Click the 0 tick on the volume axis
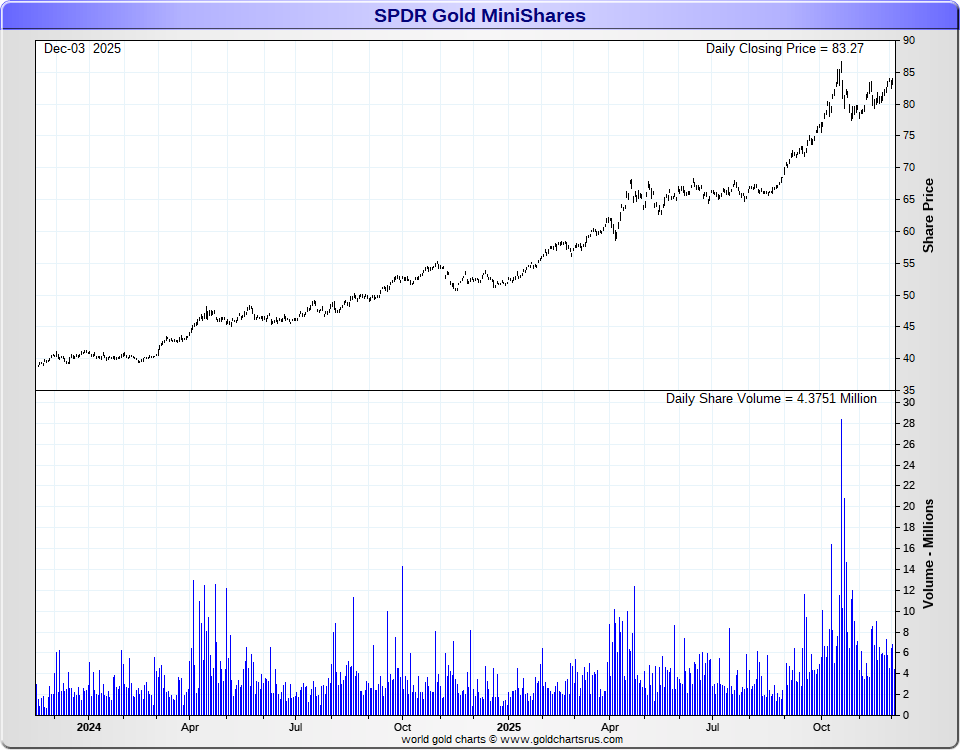The image size is (960, 750). (906, 715)
